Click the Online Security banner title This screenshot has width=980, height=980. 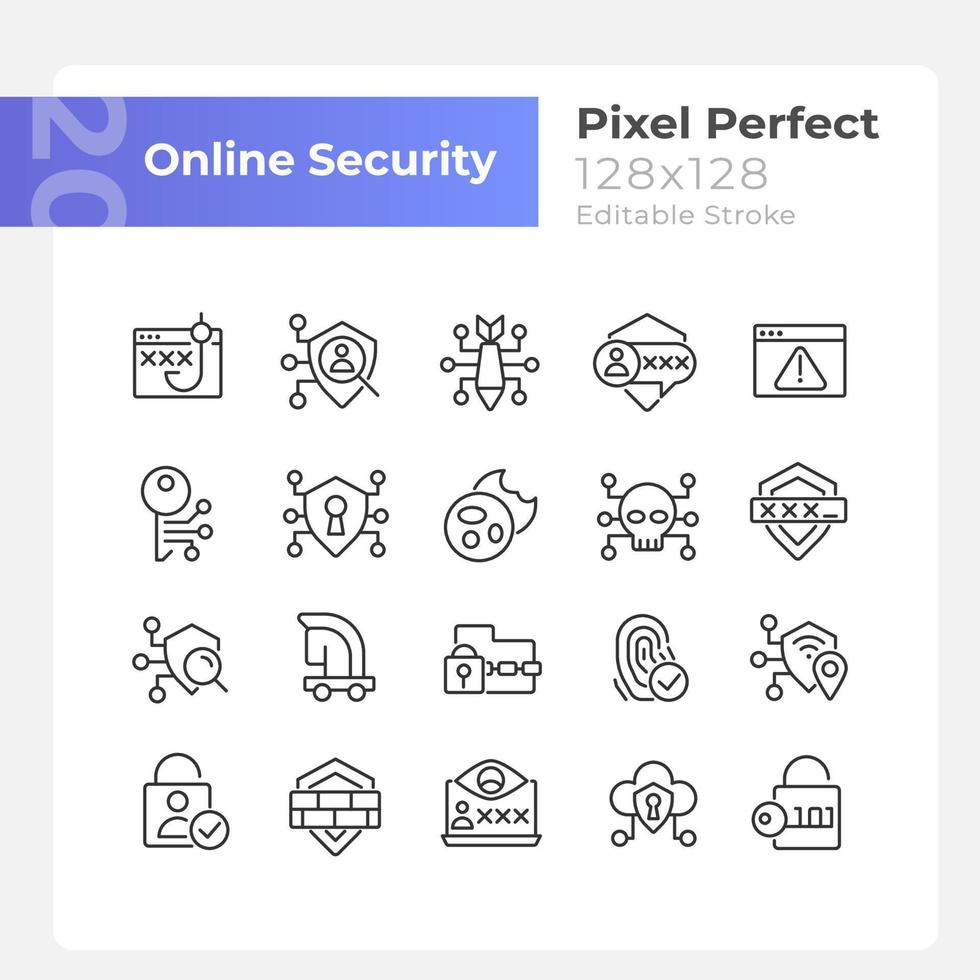[319, 160]
